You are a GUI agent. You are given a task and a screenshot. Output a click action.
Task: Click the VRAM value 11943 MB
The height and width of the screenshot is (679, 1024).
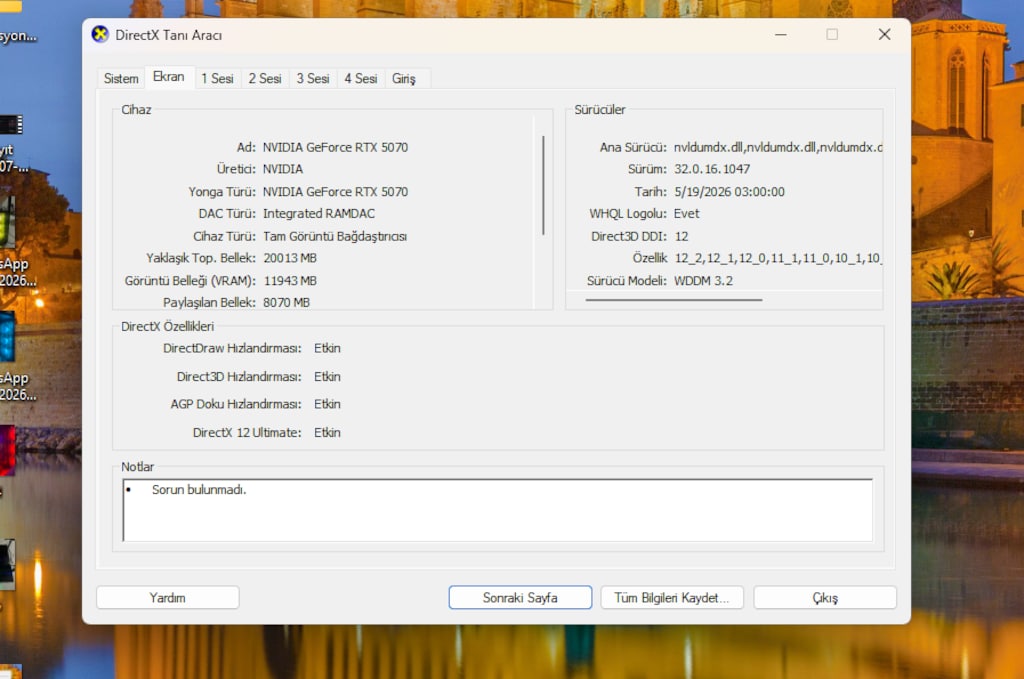coord(290,281)
